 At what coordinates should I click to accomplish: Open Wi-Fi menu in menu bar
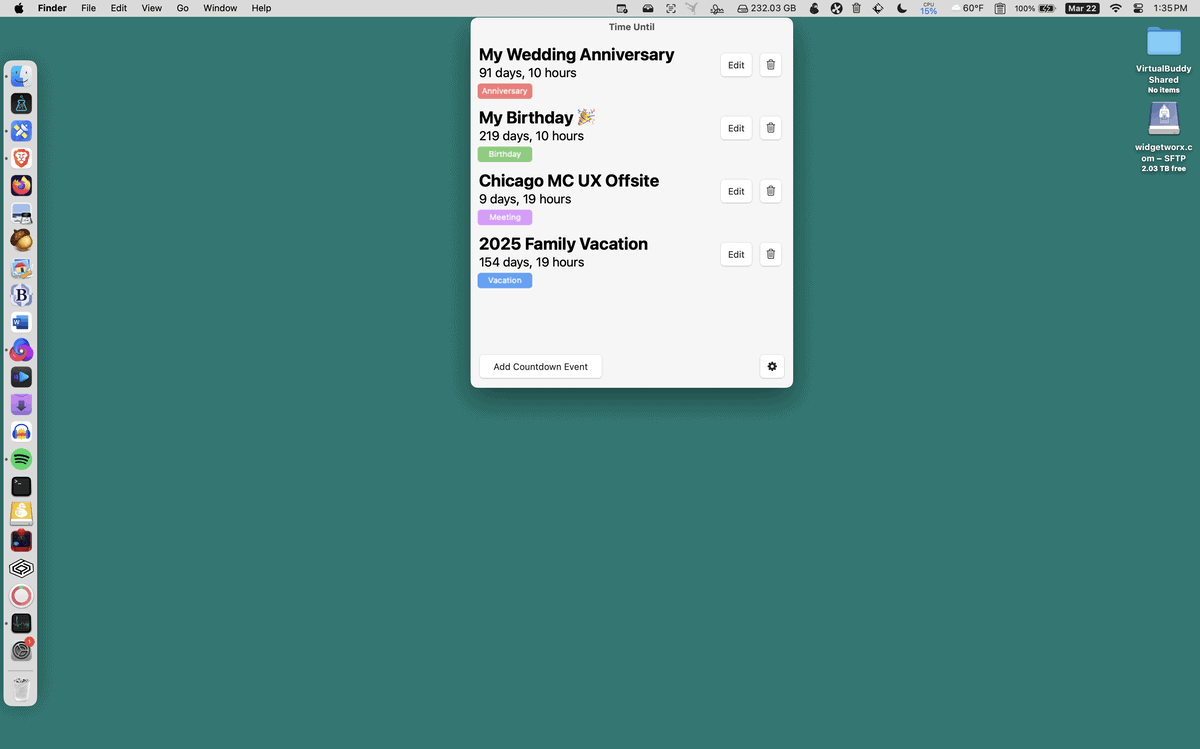[1115, 8]
